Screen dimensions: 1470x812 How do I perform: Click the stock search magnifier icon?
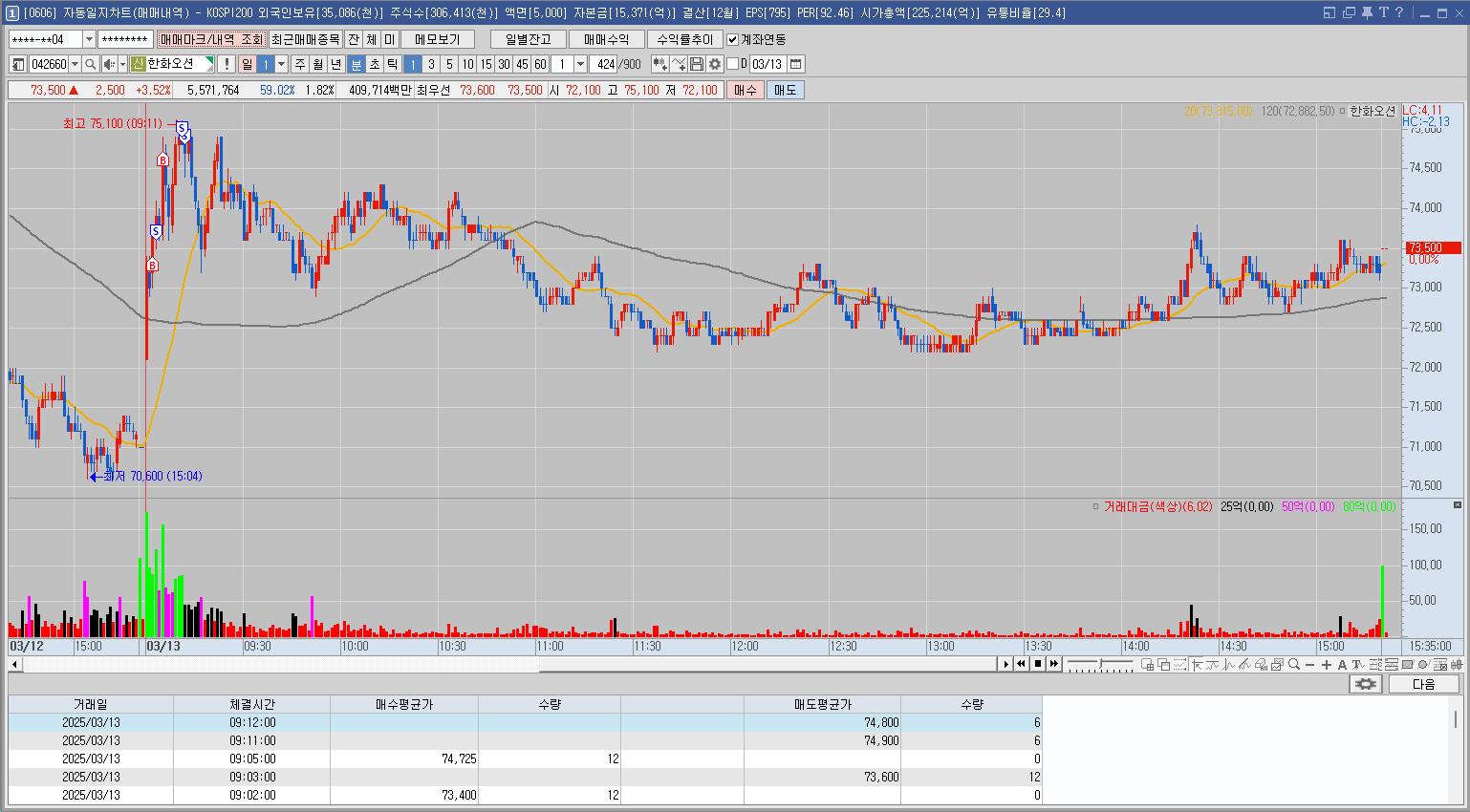point(90,64)
